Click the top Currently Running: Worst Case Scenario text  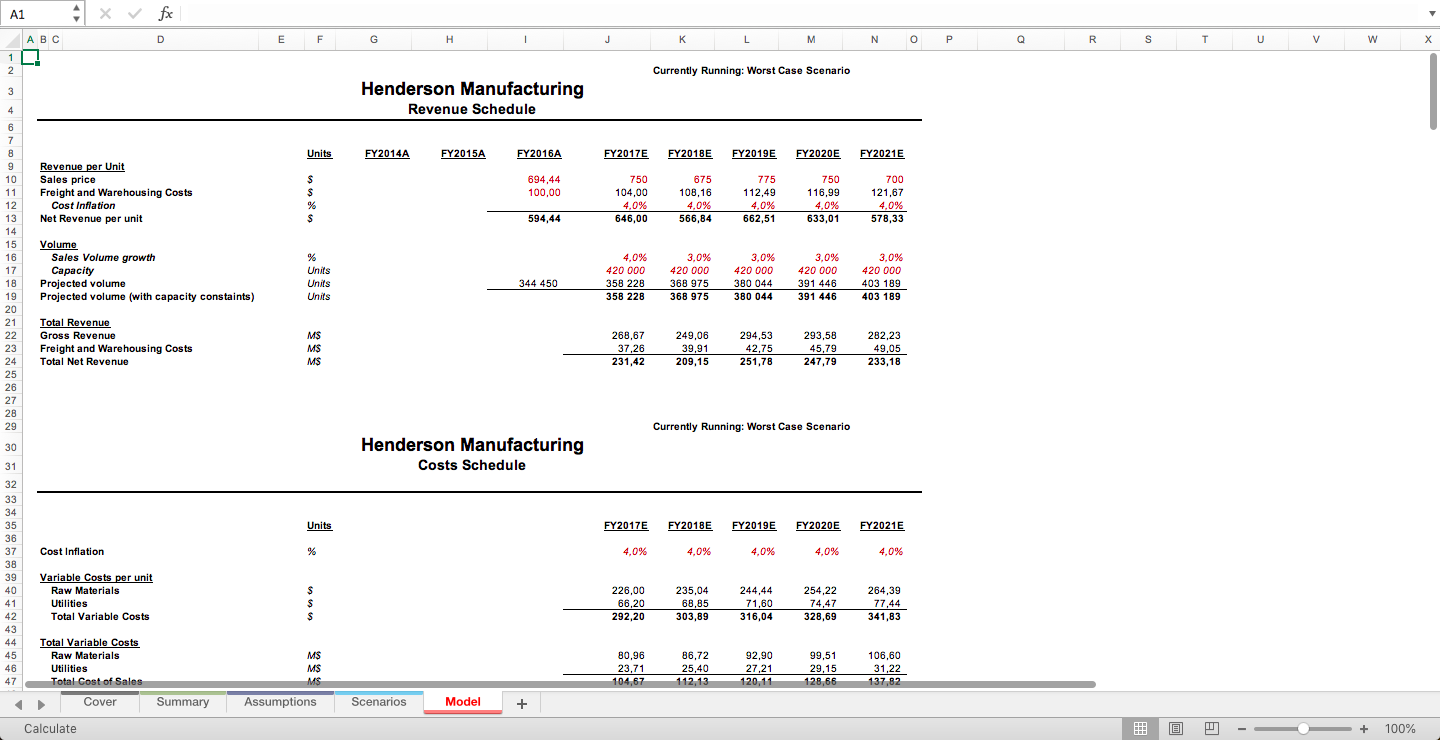(751, 70)
